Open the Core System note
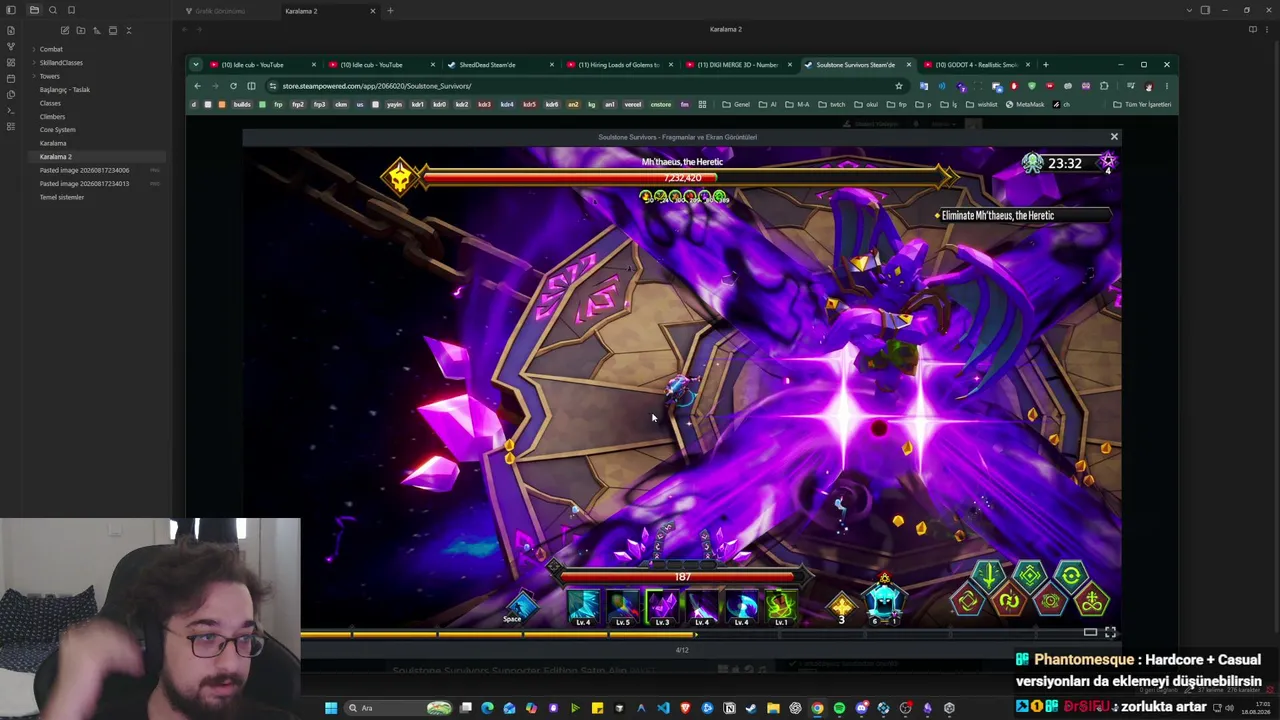Viewport: 1280px width, 720px height. [x=58, y=130]
